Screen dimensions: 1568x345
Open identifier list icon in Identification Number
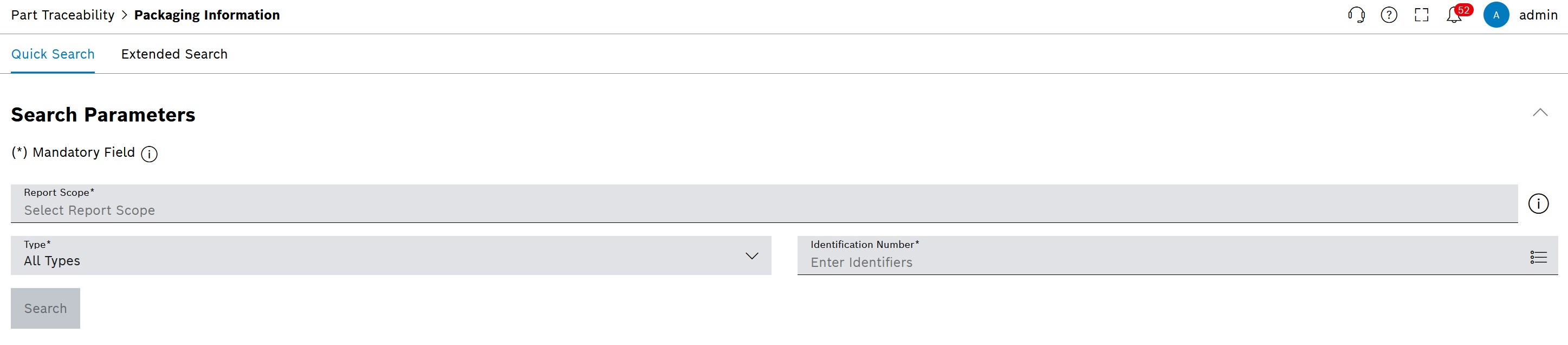[1539, 257]
